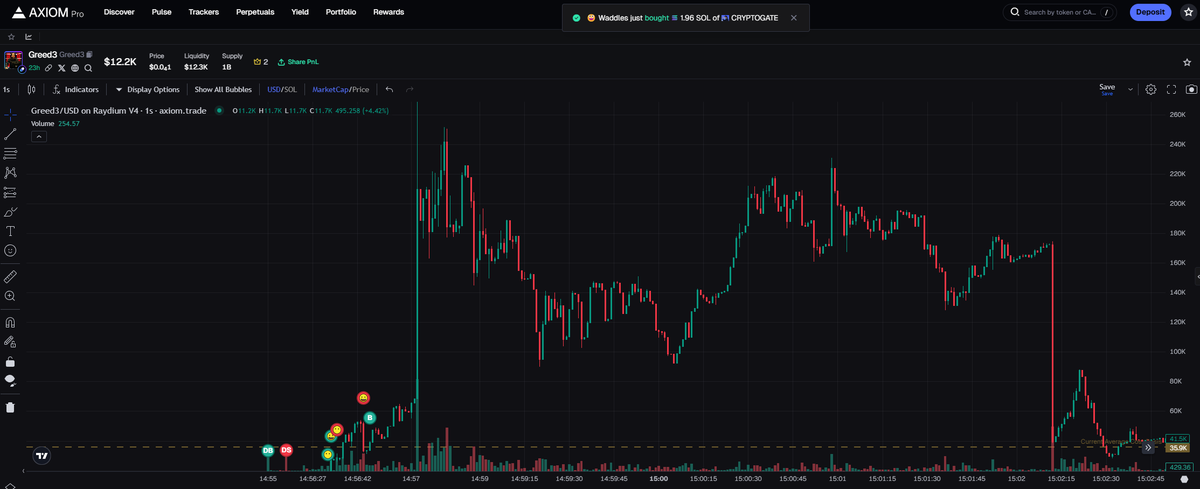Select the XABCD pattern tool
The height and width of the screenshot is (489, 1200).
tap(10, 173)
